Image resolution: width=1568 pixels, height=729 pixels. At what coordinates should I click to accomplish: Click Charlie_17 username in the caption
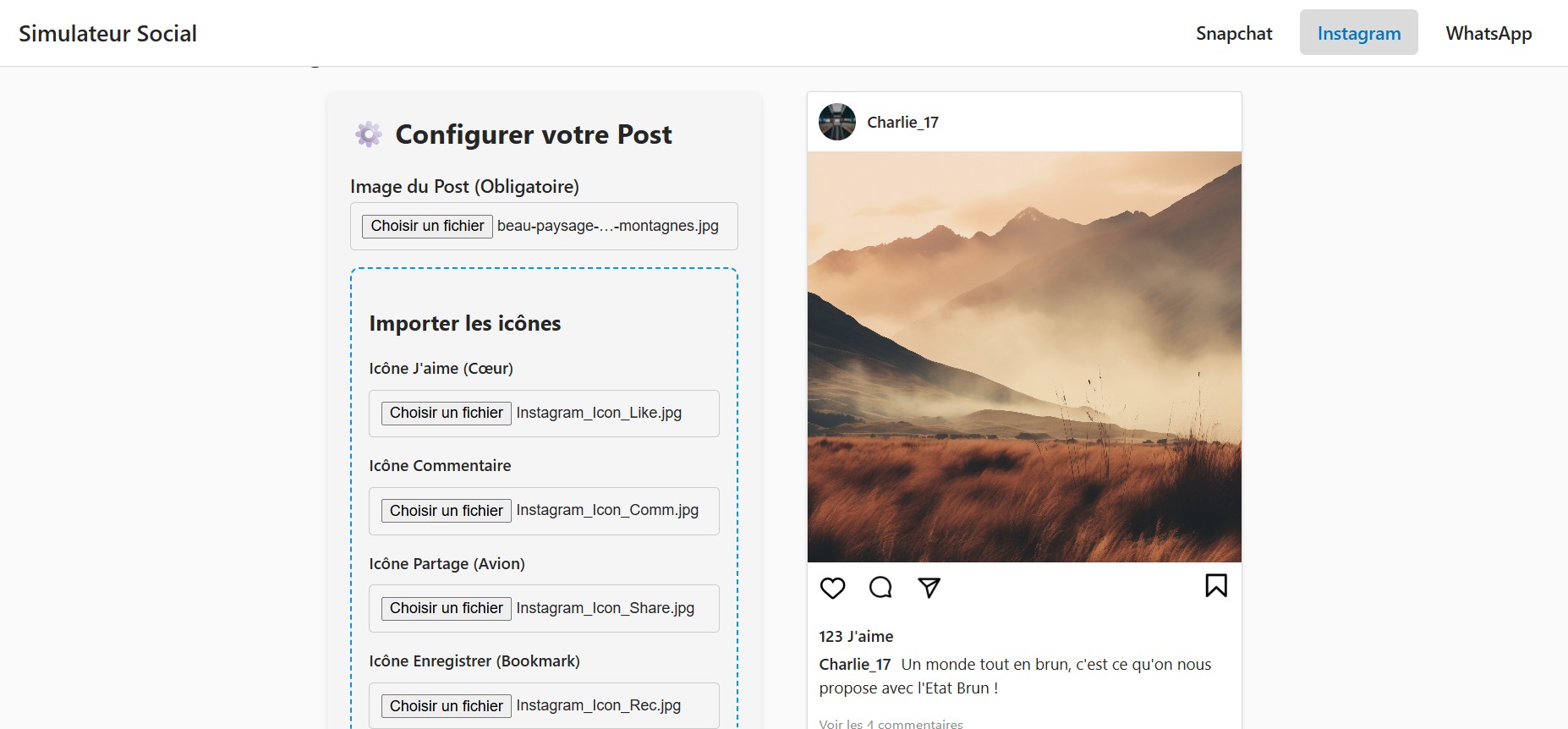coord(854,664)
